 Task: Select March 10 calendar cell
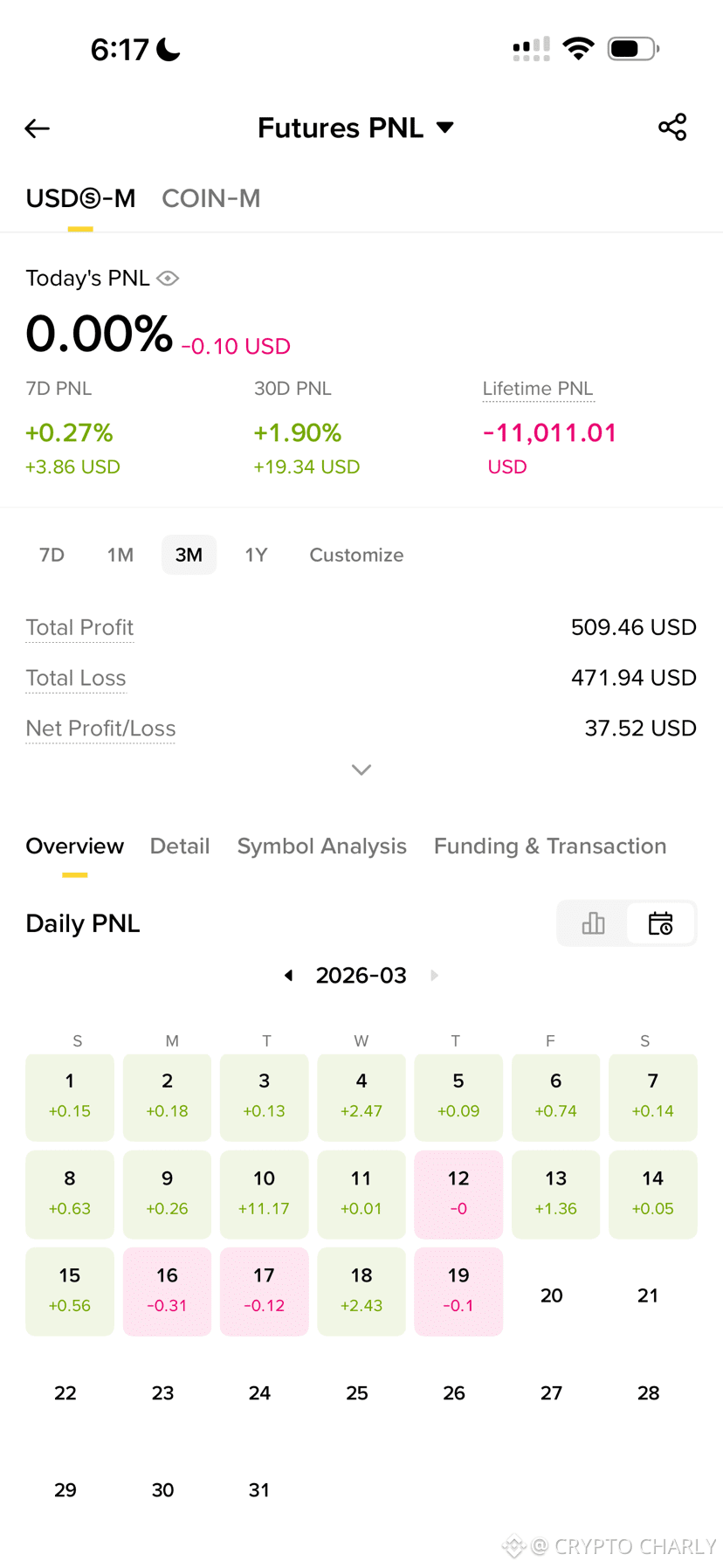(x=265, y=1194)
